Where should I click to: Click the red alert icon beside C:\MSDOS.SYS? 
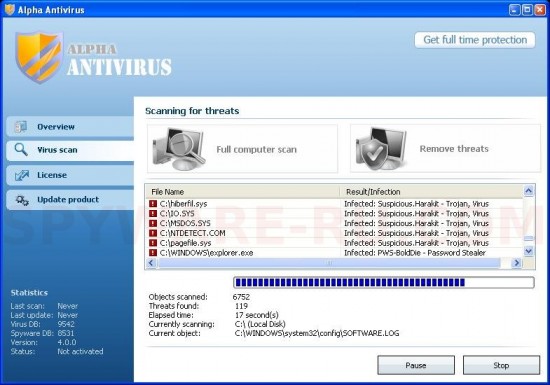pyautogui.click(x=153, y=223)
